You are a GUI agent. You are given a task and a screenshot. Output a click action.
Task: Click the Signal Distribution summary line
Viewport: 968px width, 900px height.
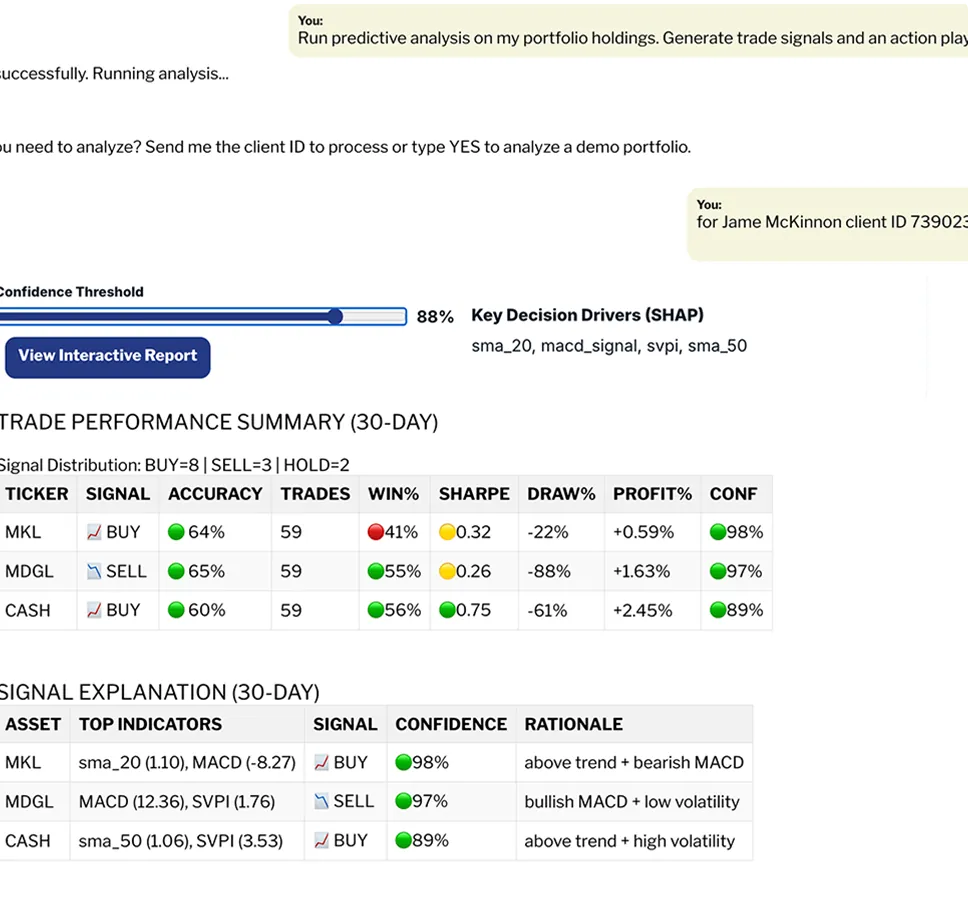coord(174,465)
